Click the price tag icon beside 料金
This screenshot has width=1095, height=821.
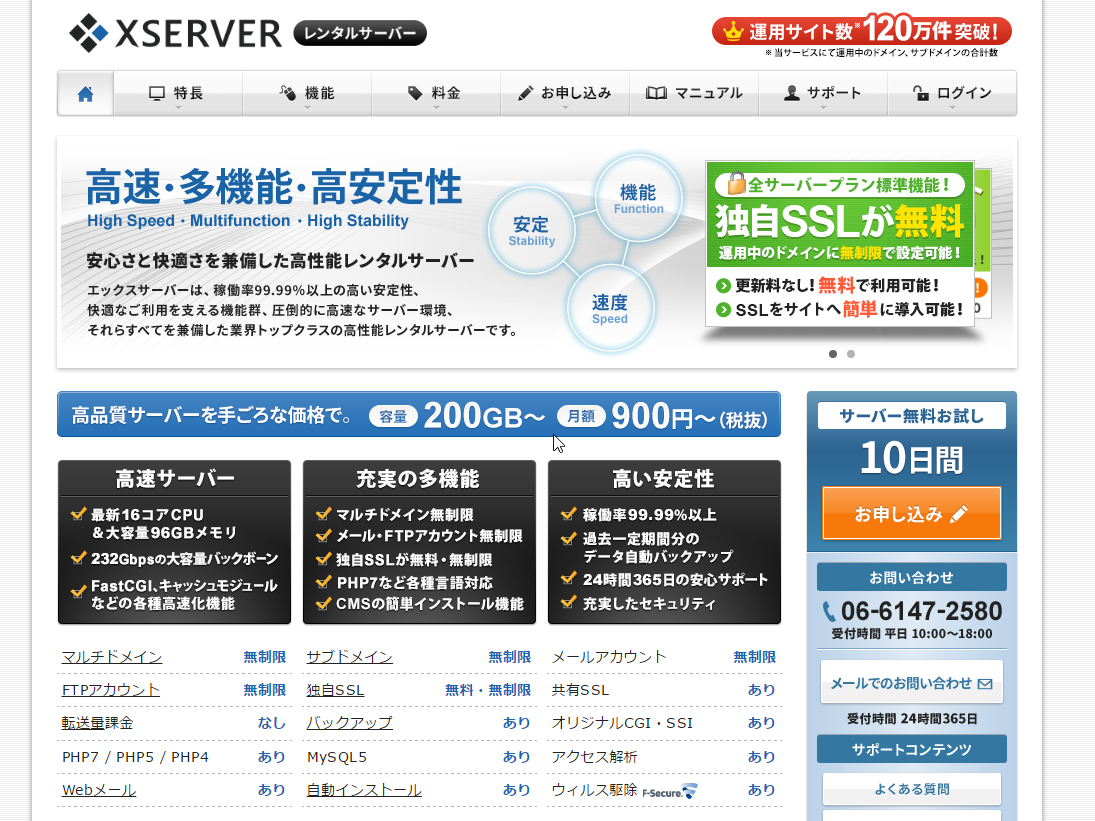point(415,93)
